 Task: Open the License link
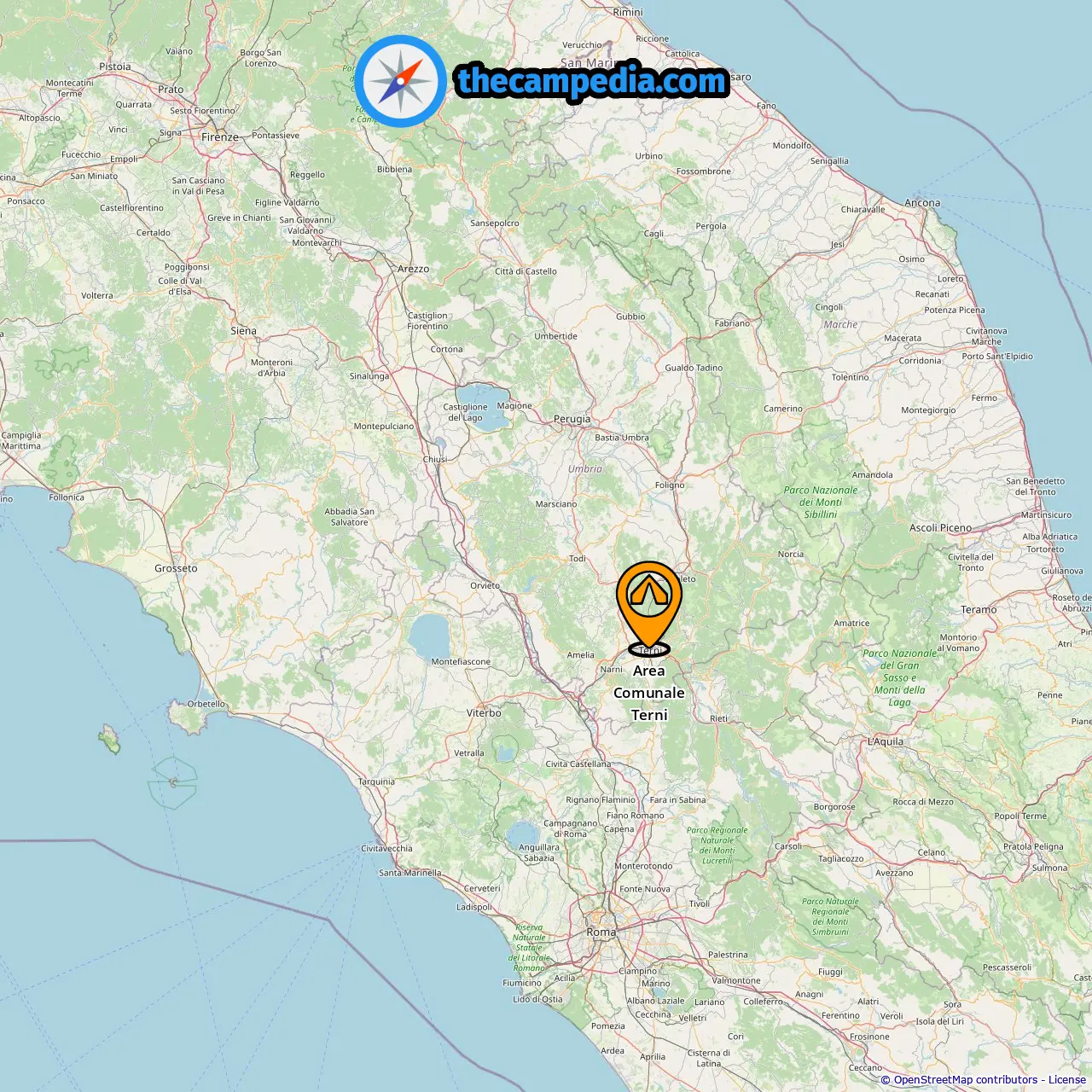1066,1080
